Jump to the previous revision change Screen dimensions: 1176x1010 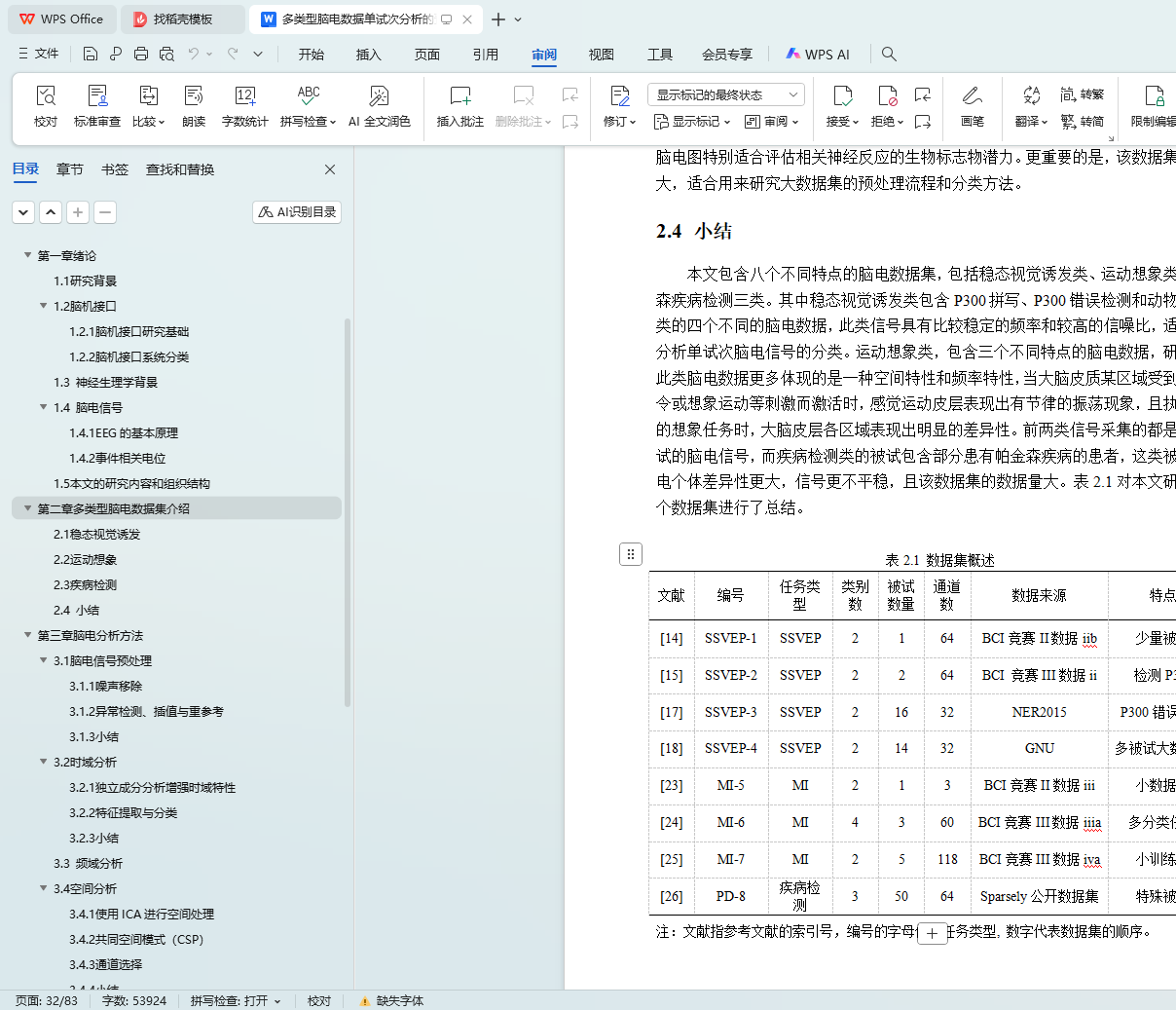923,94
